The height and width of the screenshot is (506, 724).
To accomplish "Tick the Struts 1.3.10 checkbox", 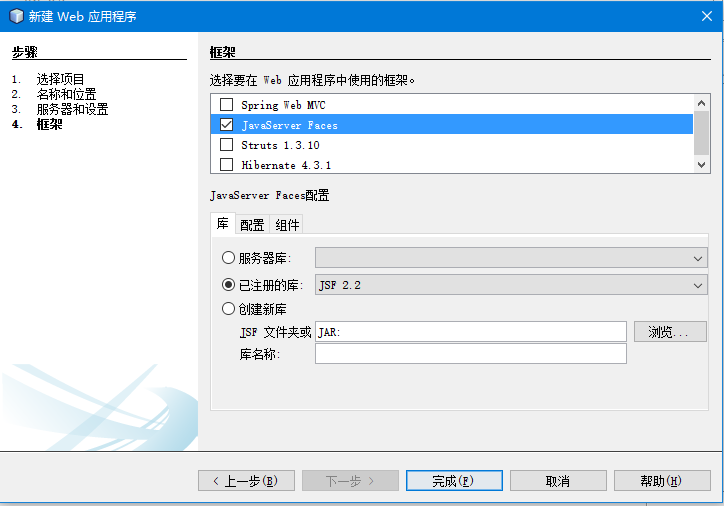I will (226, 145).
